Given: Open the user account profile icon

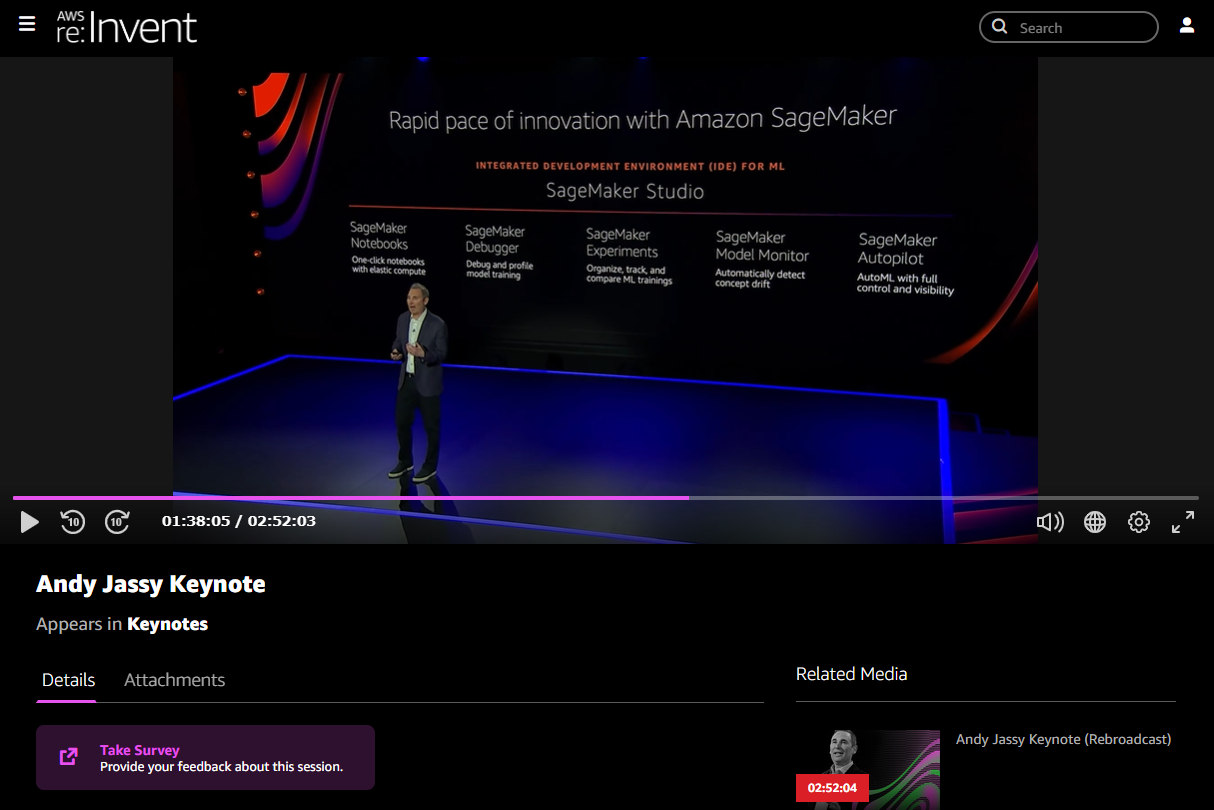Looking at the screenshot, I should [x=1186, y=27].
